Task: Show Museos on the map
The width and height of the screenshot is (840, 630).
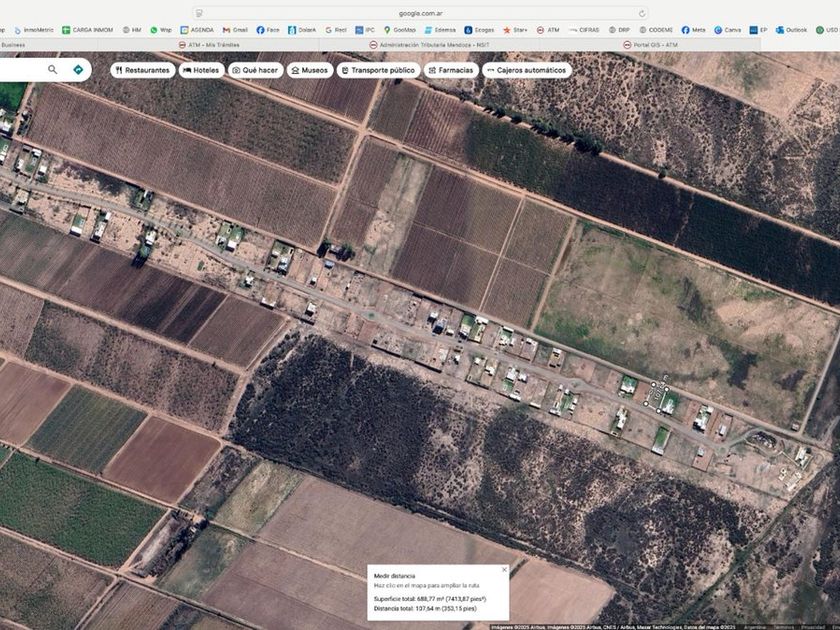Action: click(x=309, y=70)
